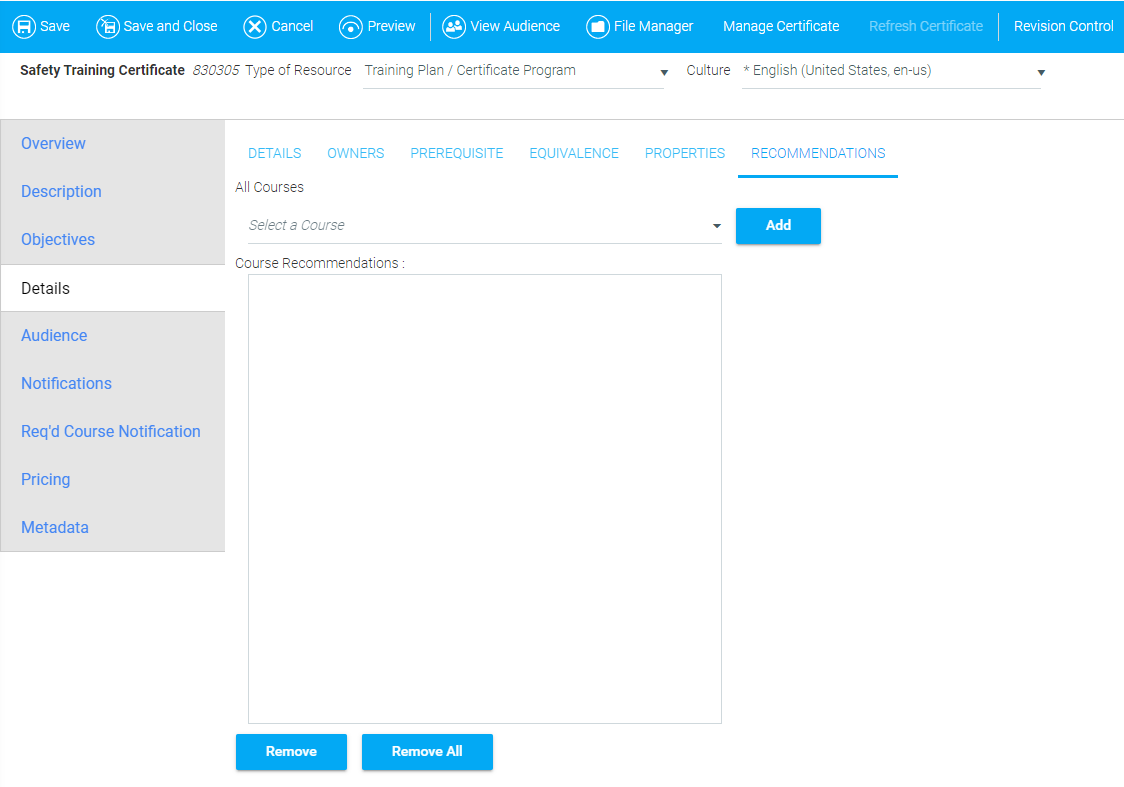Click the Save and Close icon
Image resolution: width=1124 pixels, height=787 pixels.
pyautogui.click(x=108, y=27)
